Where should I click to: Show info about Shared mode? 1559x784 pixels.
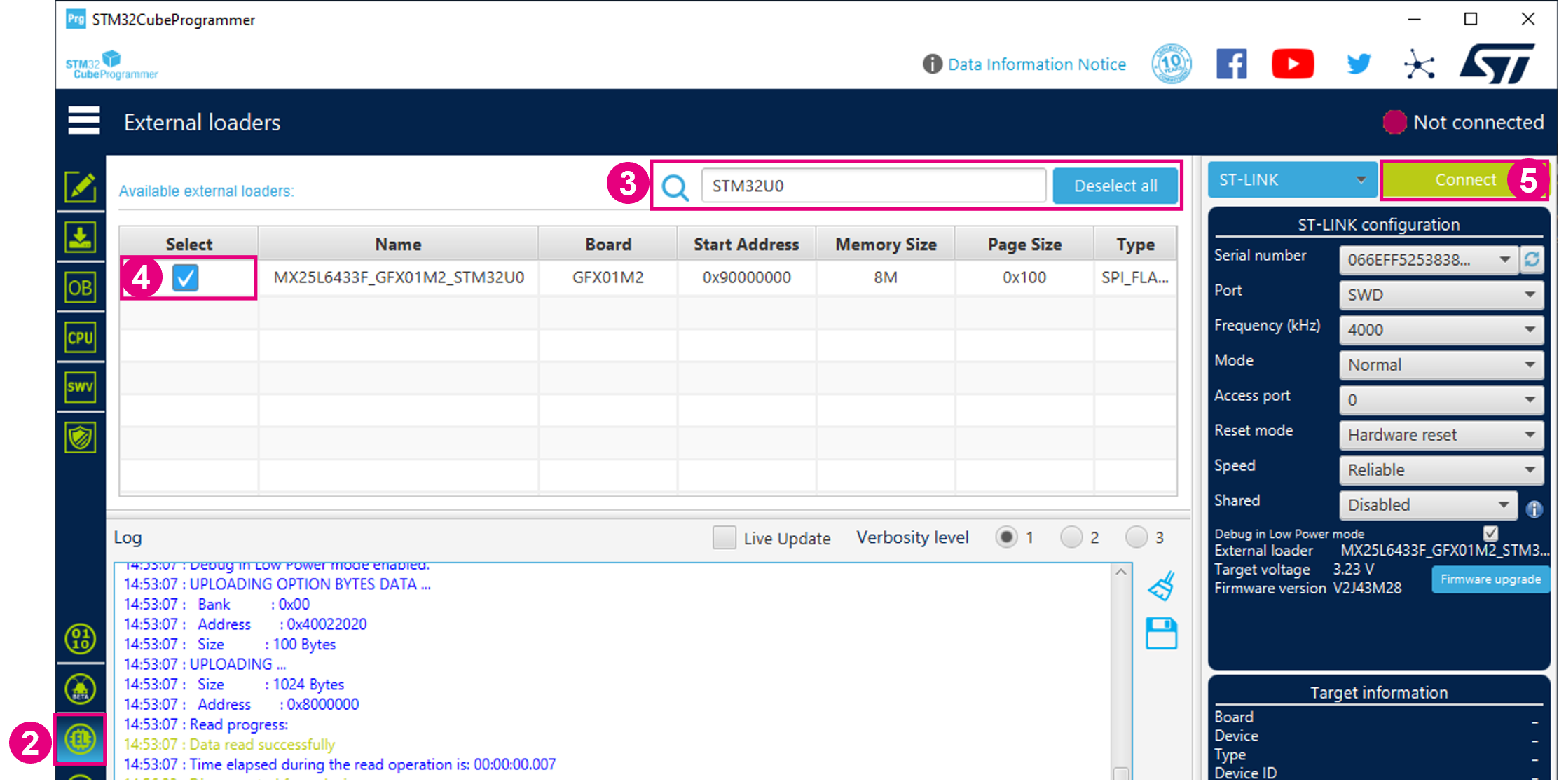click(1534, 509)
